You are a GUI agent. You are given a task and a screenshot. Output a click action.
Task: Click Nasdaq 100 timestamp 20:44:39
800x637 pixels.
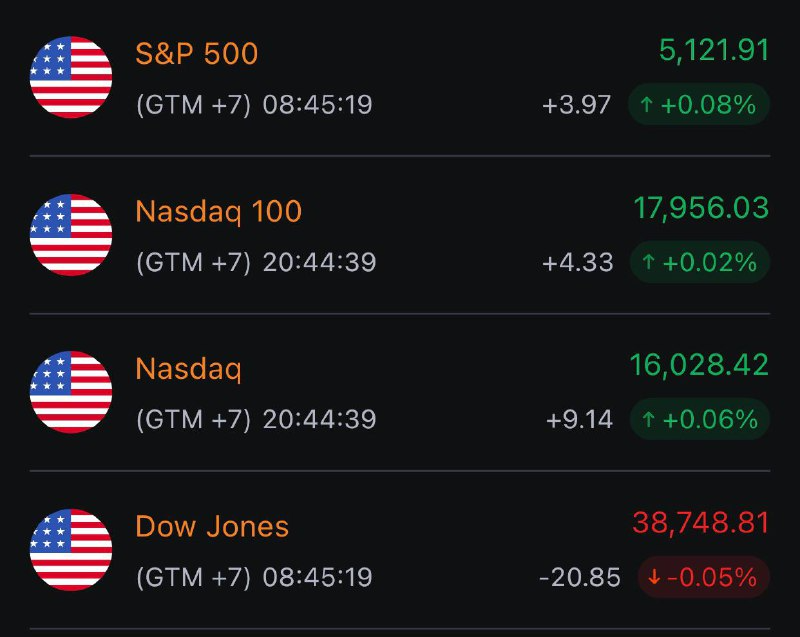click(x=319, y=263)
